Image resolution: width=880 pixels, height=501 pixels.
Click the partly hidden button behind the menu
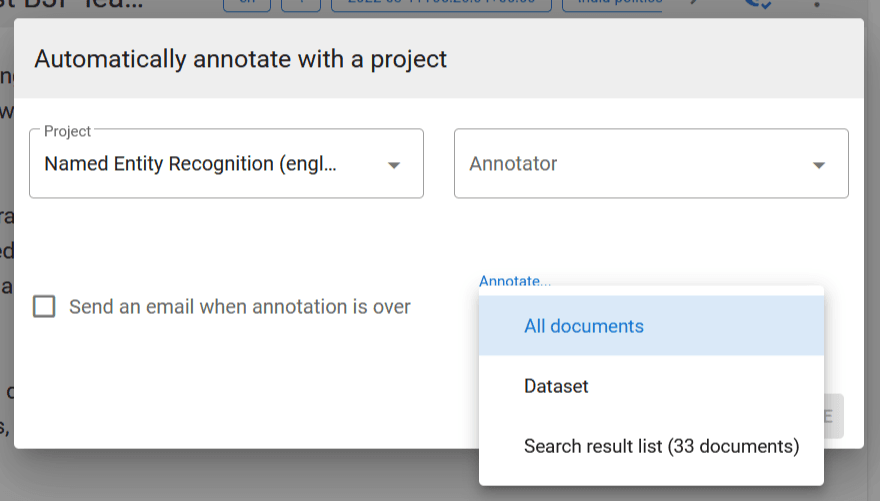833,416
